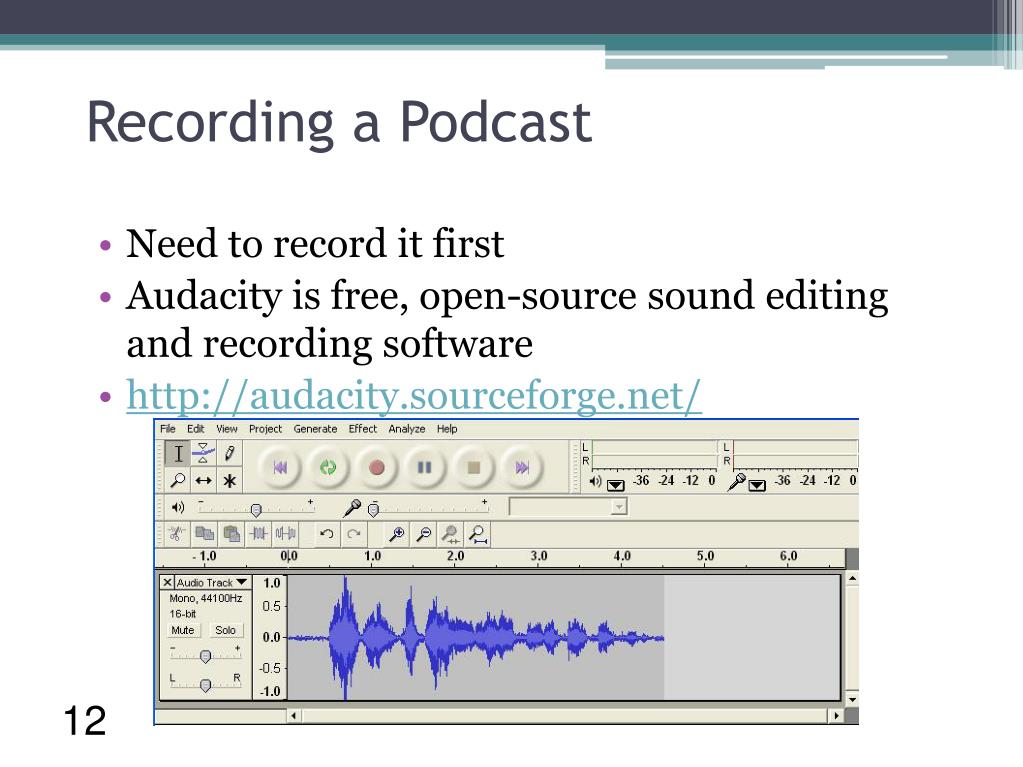Click the Pause button
1023x767 pixels.
(x=425, y=468)
